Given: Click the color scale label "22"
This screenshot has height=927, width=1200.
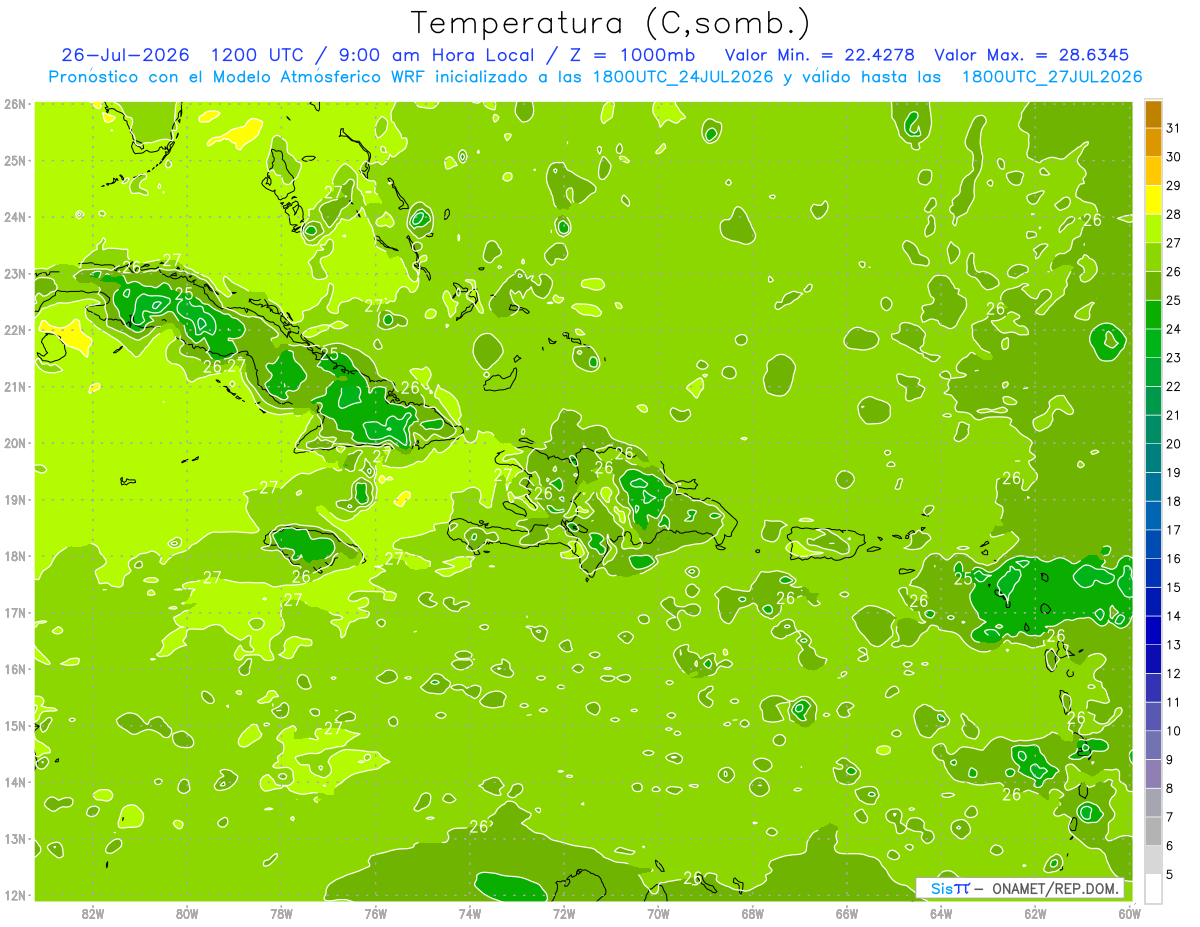Looking at the screenshot, I should 1174,387.
